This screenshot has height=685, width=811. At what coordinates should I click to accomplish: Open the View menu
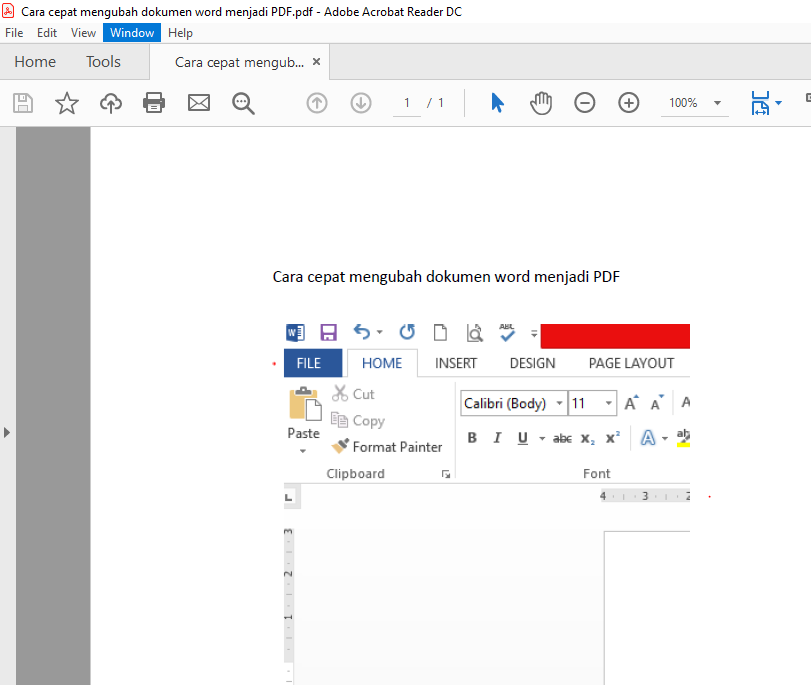83,33
